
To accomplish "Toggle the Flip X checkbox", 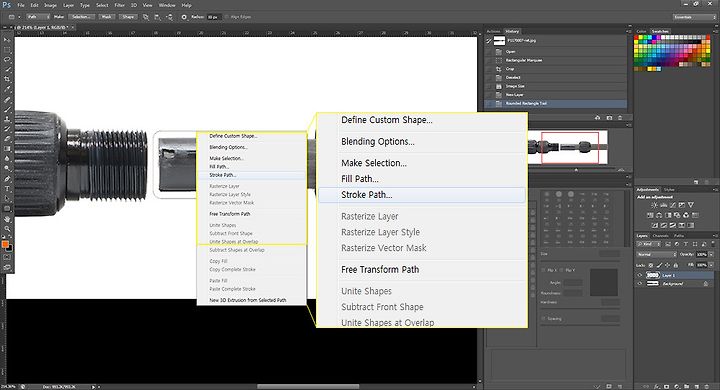I will pos(544,270).
